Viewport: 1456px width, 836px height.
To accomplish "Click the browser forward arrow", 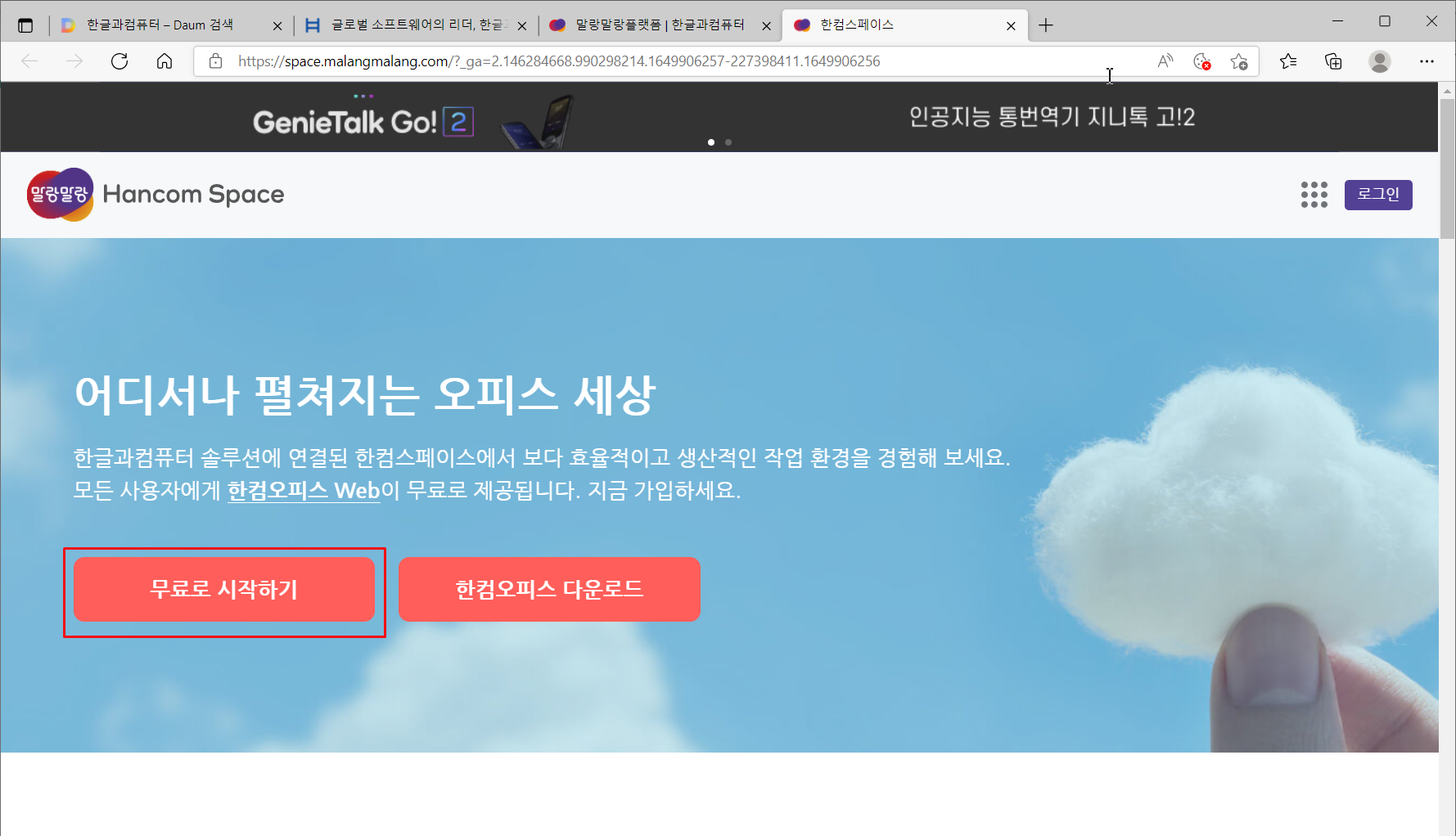I will [74, 61].
